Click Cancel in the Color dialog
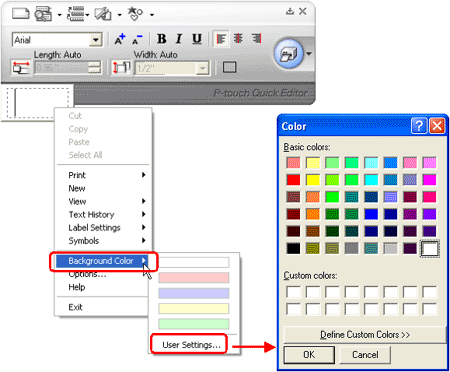 pos(365,355)
